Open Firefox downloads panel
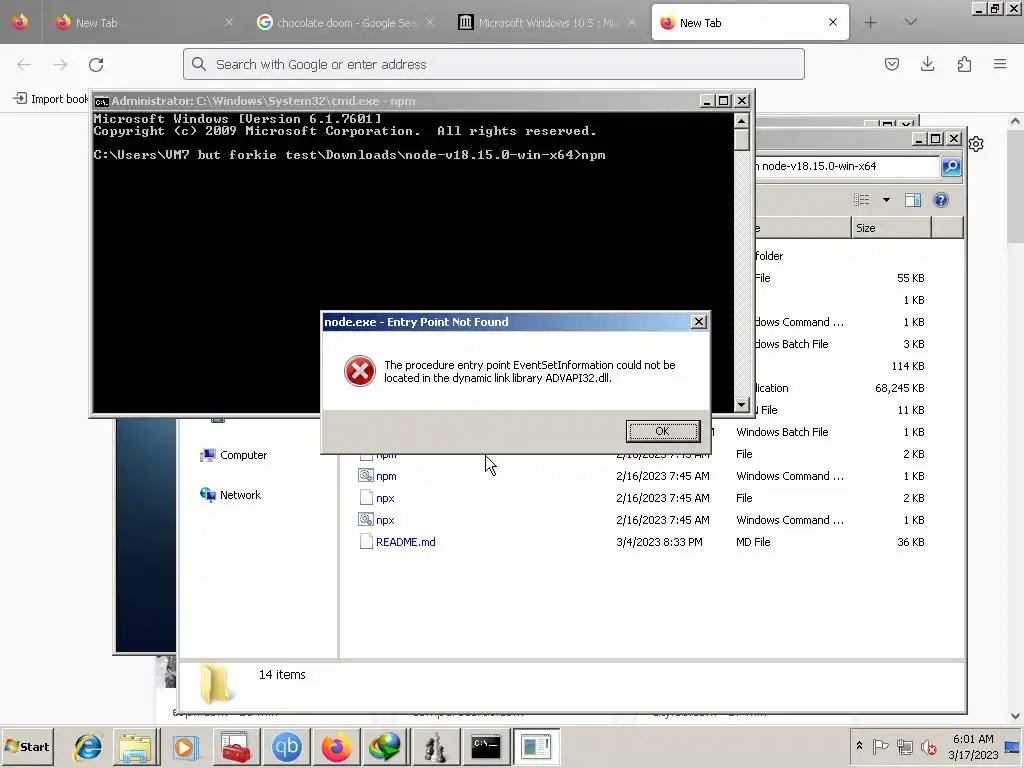The width and height of the screenshot is (1024, 768). (927, 64)
